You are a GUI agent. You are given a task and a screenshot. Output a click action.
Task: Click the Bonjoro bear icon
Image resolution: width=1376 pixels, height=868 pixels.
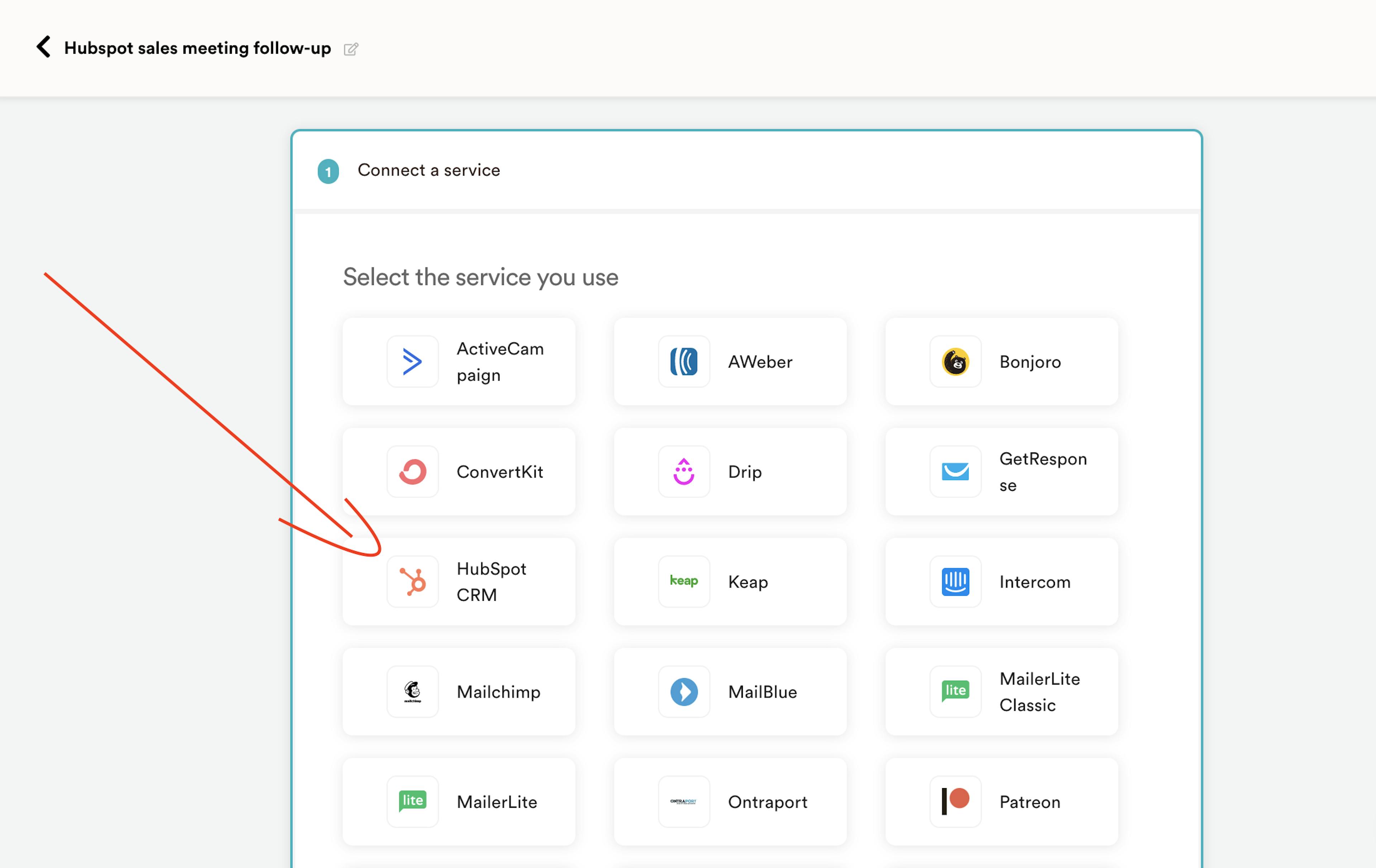[x=955, y=362]
